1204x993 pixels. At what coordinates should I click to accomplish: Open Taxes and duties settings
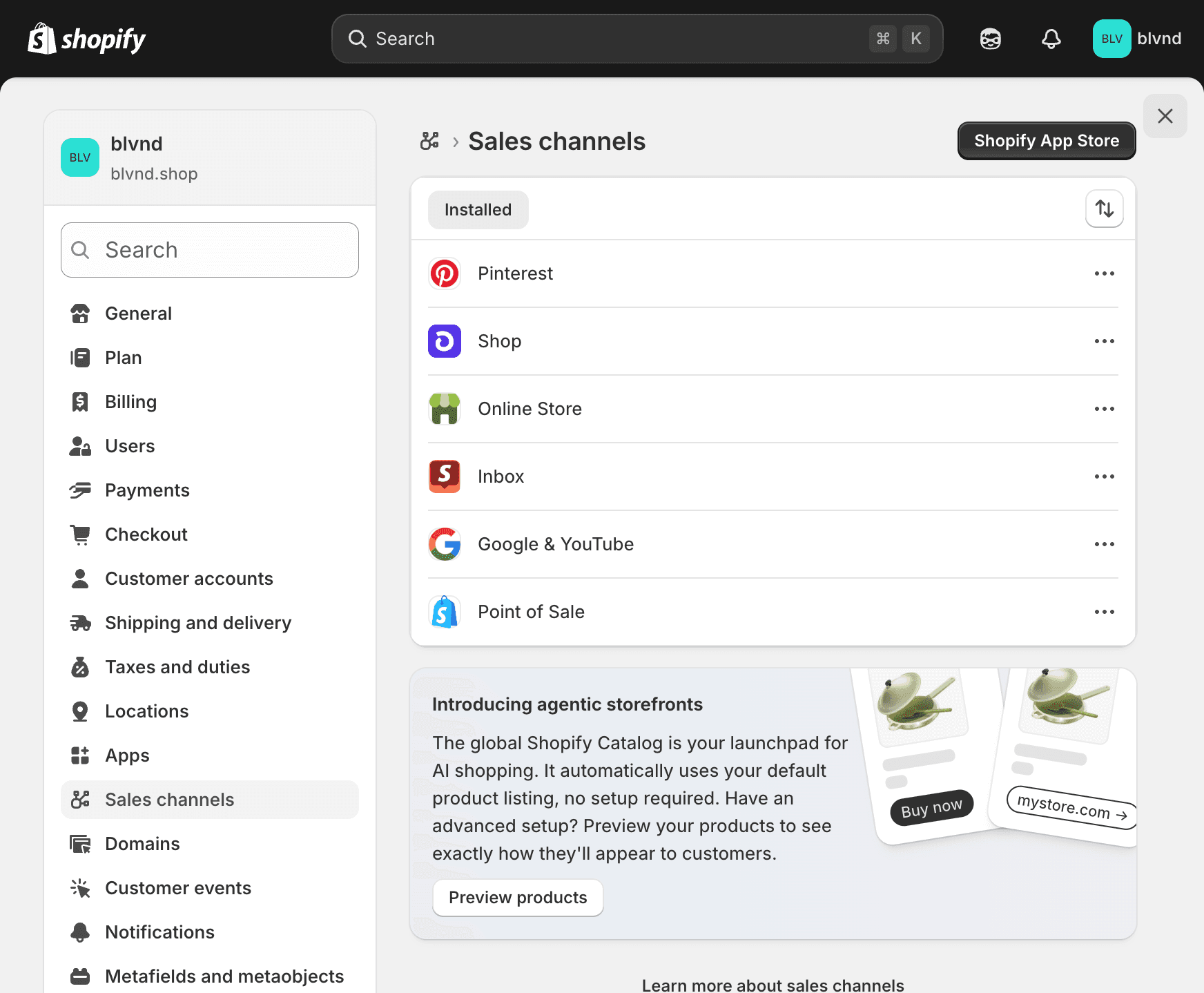pos(210,667)
